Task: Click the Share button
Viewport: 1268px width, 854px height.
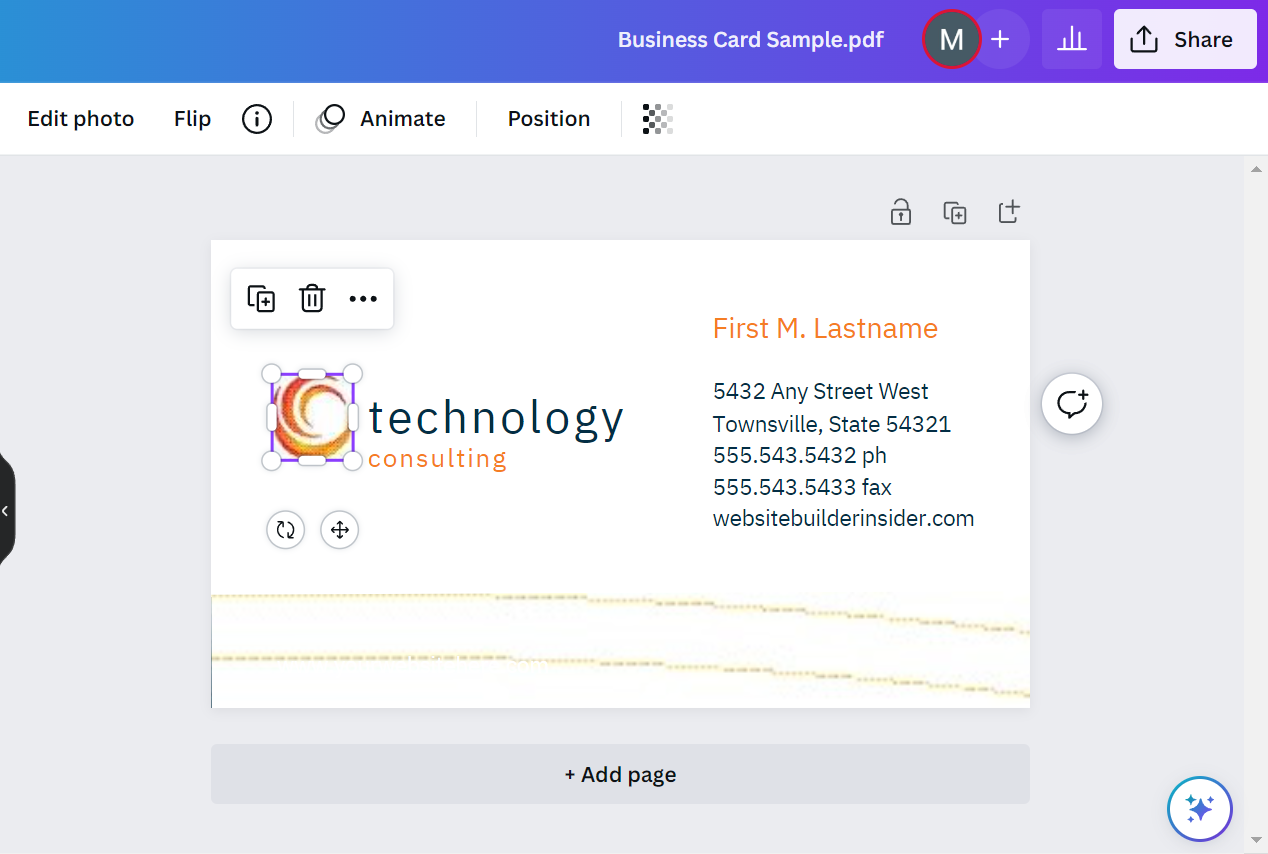Action: [1185, 39]
